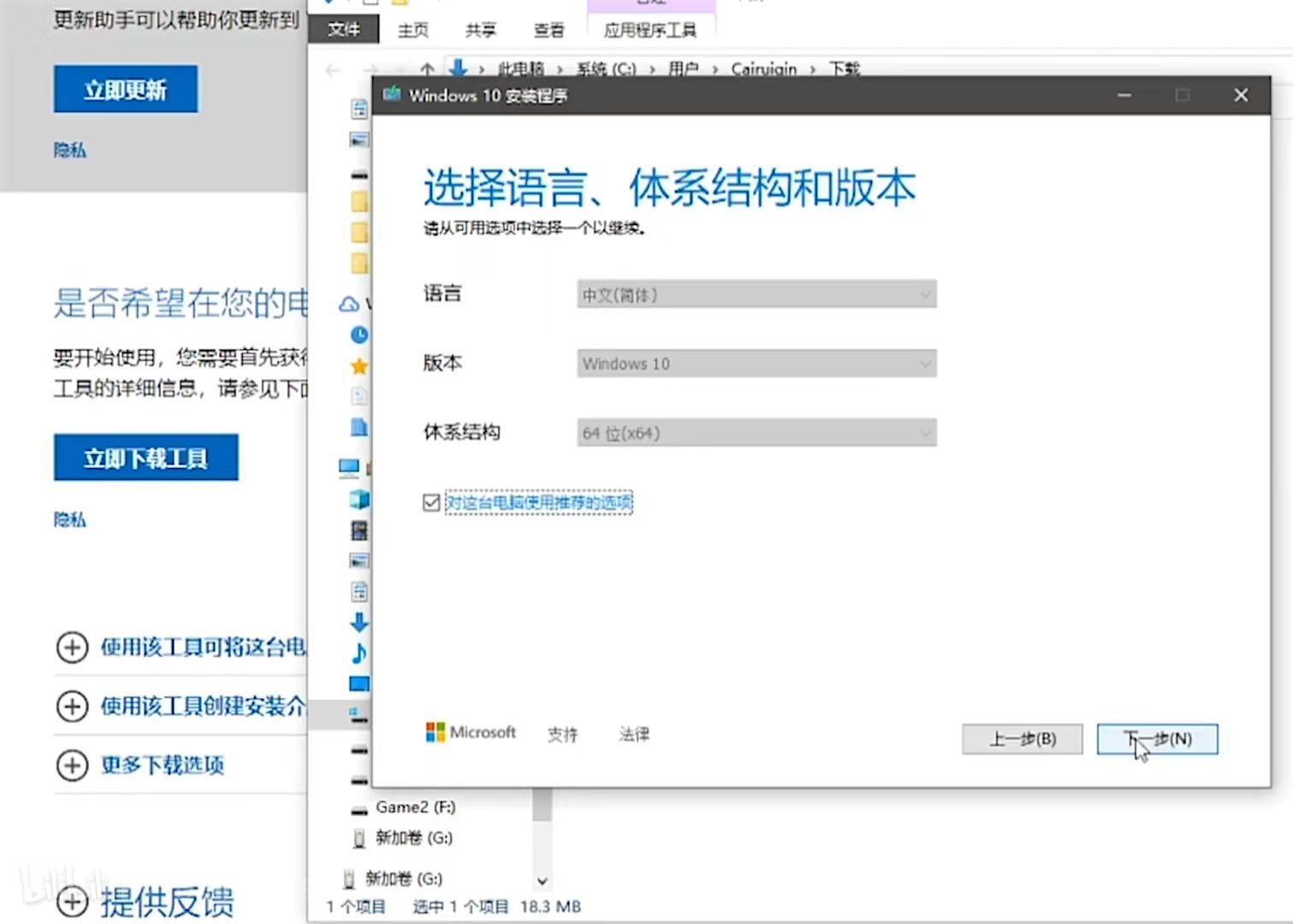The image size is (1293, 924).
Task: Switch to 查看 ribbon tab in Explorer
Action: point(549,31)
